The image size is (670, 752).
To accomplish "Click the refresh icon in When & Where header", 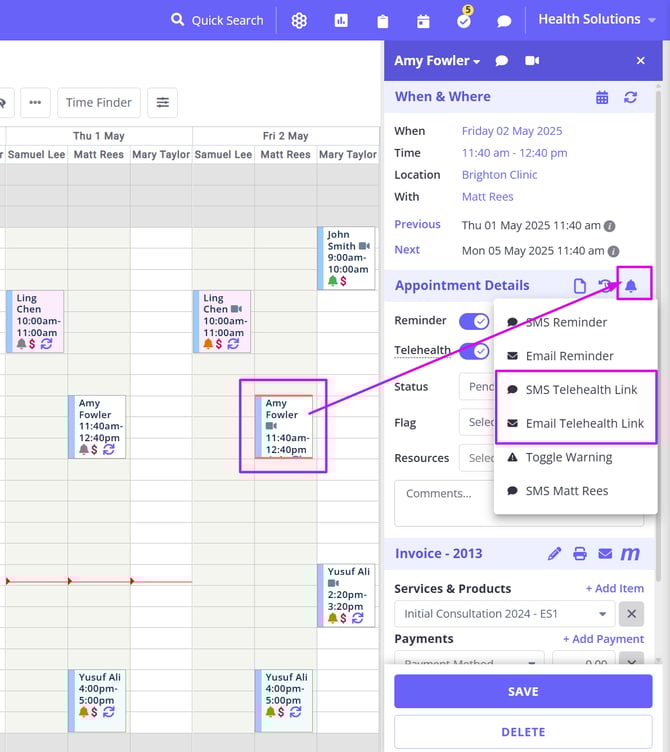I will point(630,97).
